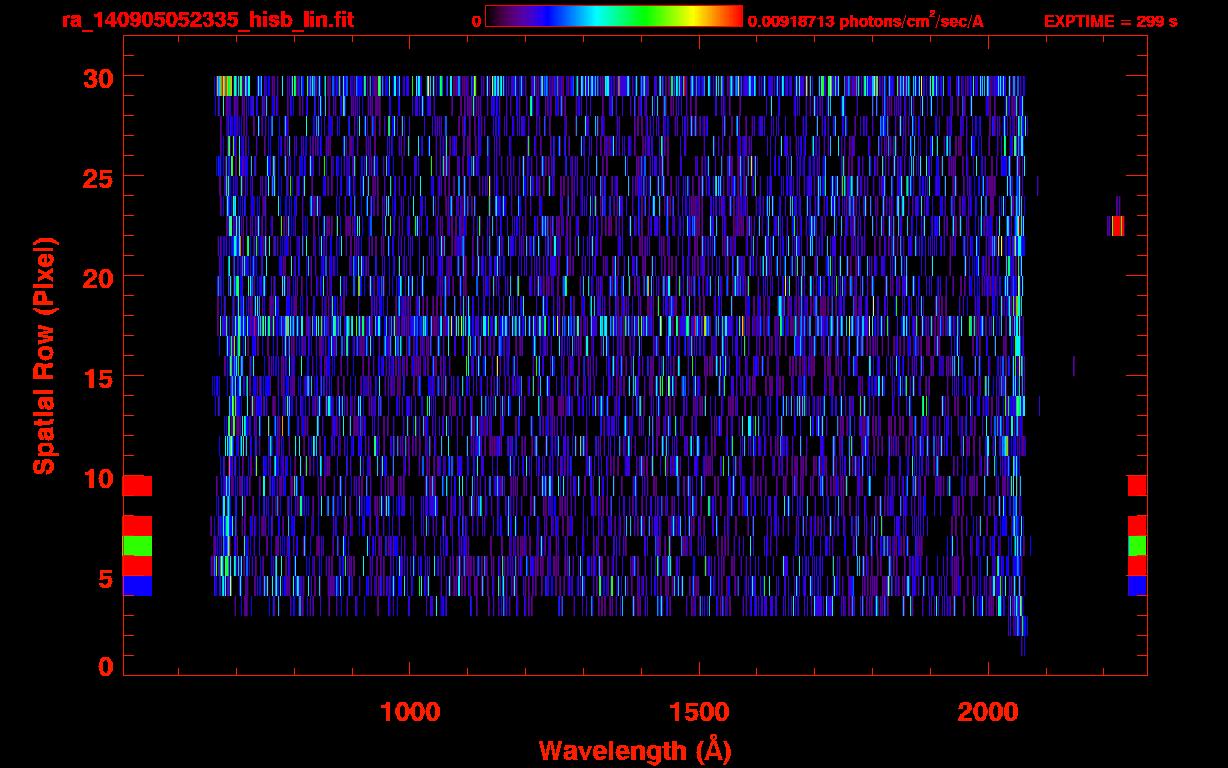This screenshot has width=1228, height=768.
Task: Select the 0 label beside the color bar
Action: click(x=476, y=21)
